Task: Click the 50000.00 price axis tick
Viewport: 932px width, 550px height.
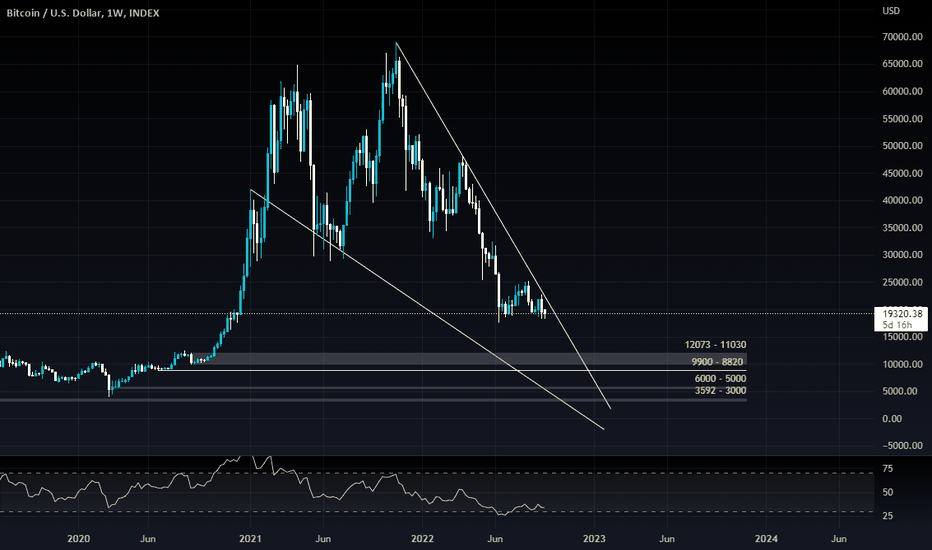Action: point(902,146)
